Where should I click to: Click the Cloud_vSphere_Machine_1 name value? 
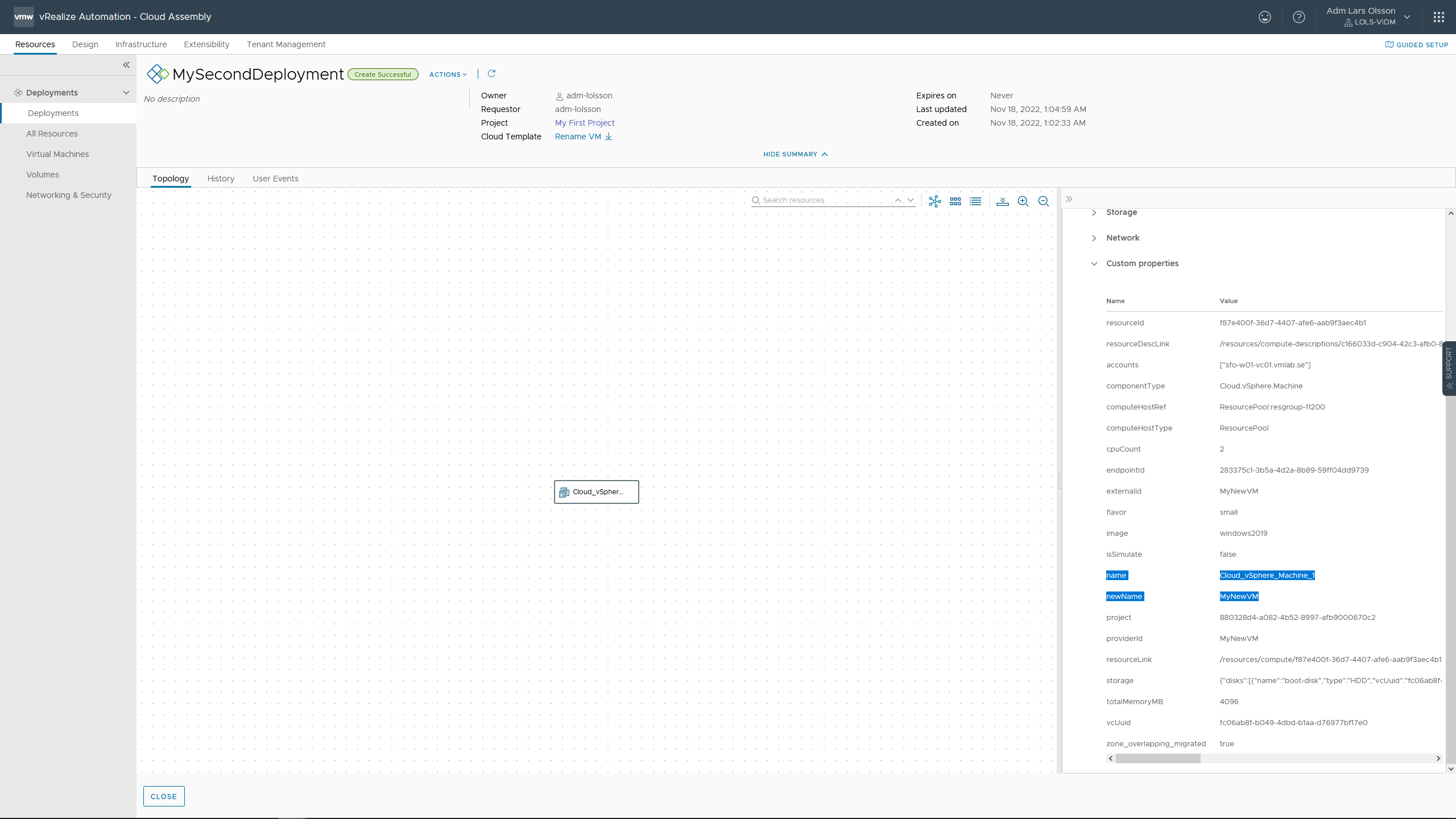pyautogui.click(x=1267, y=576)
